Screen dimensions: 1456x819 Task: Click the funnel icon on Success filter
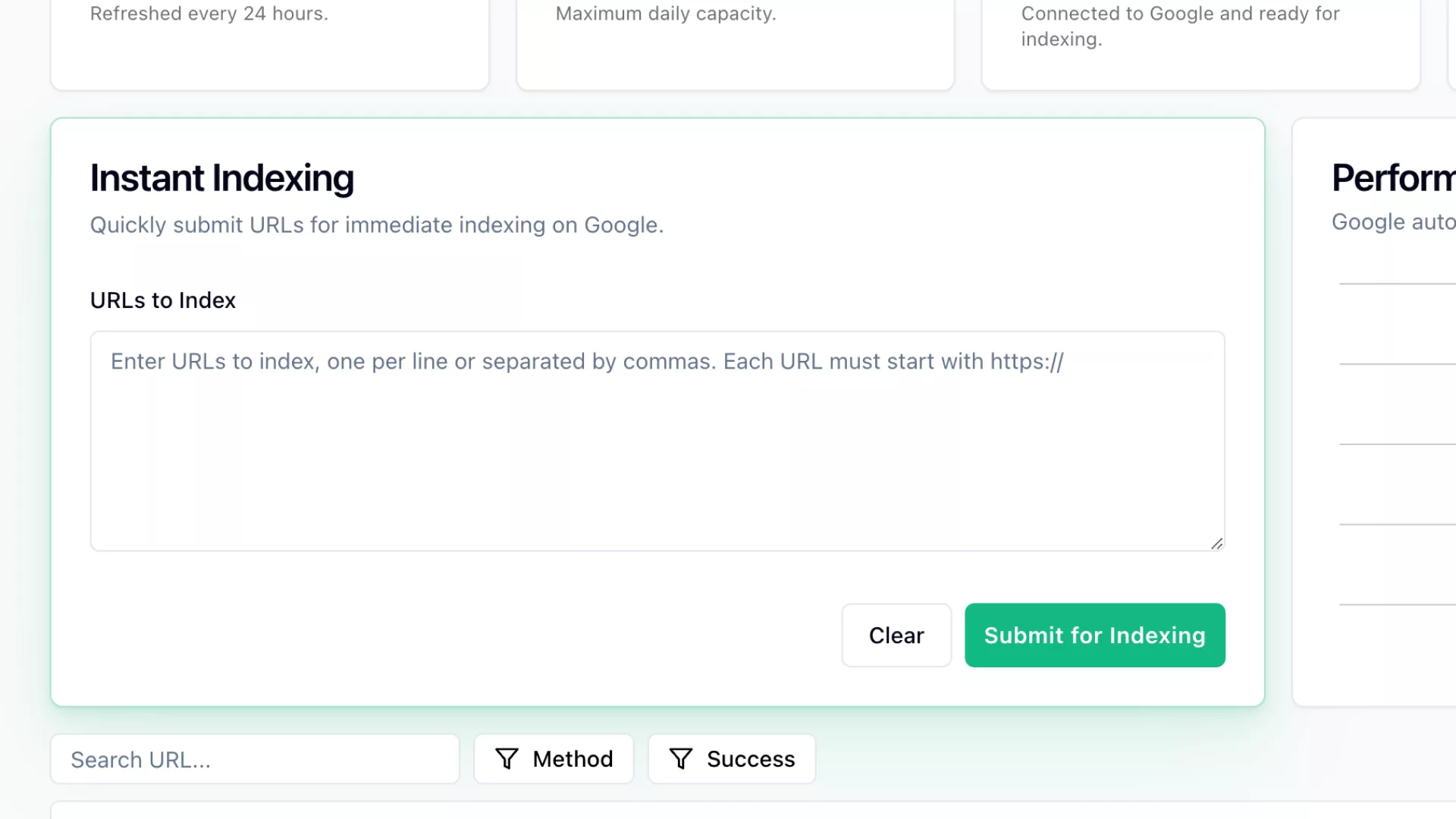[681, 758]
